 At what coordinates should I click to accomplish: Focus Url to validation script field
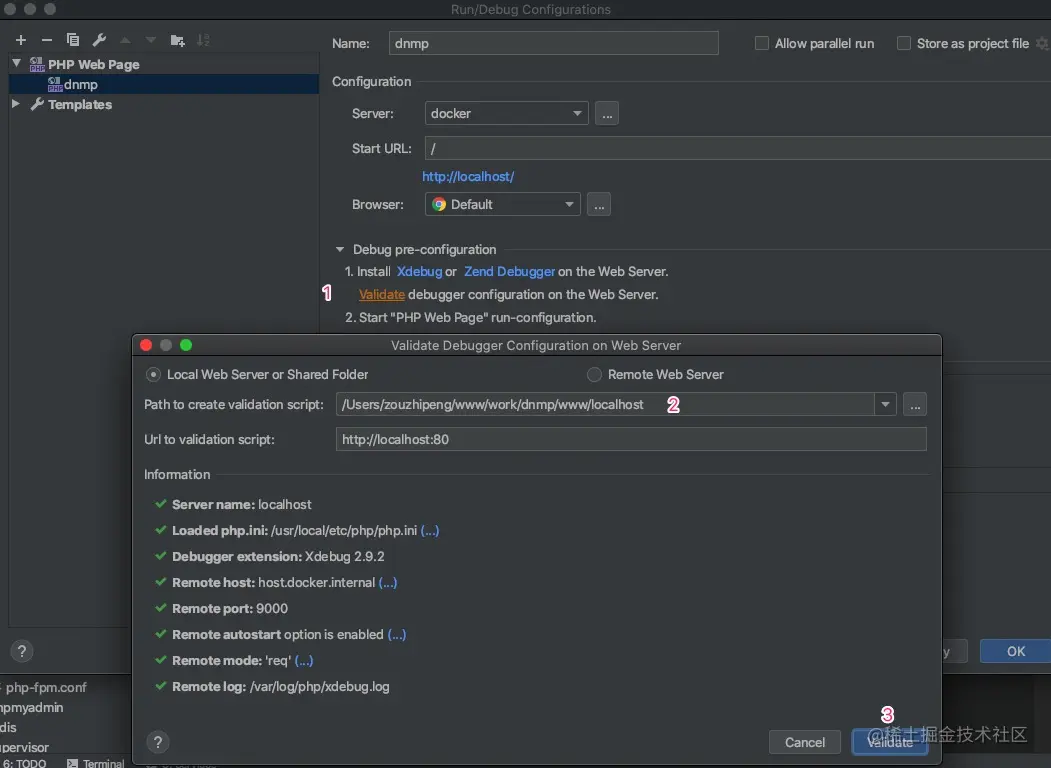(631, 440)
